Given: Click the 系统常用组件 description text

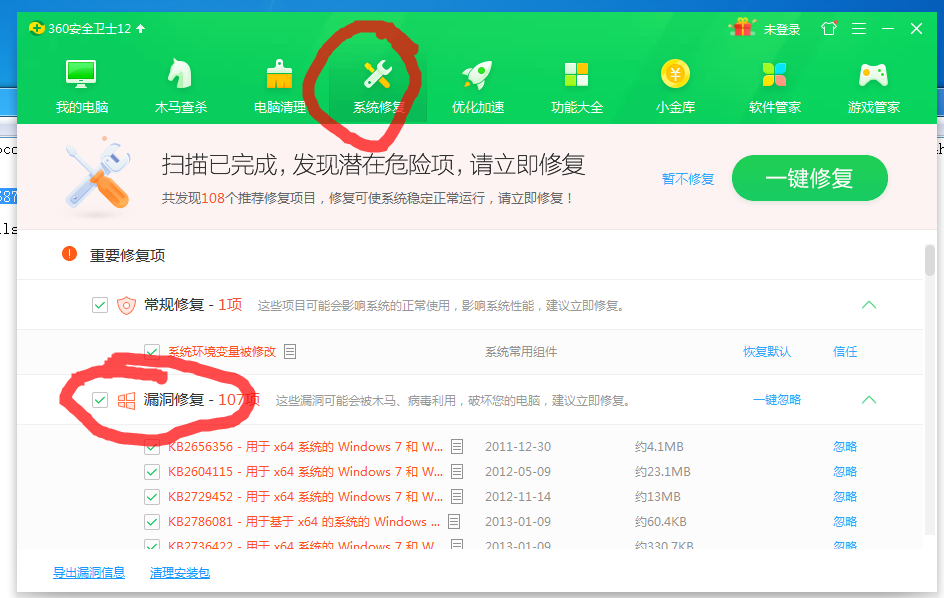Looking at the screenshot, I should click(521, 351).
